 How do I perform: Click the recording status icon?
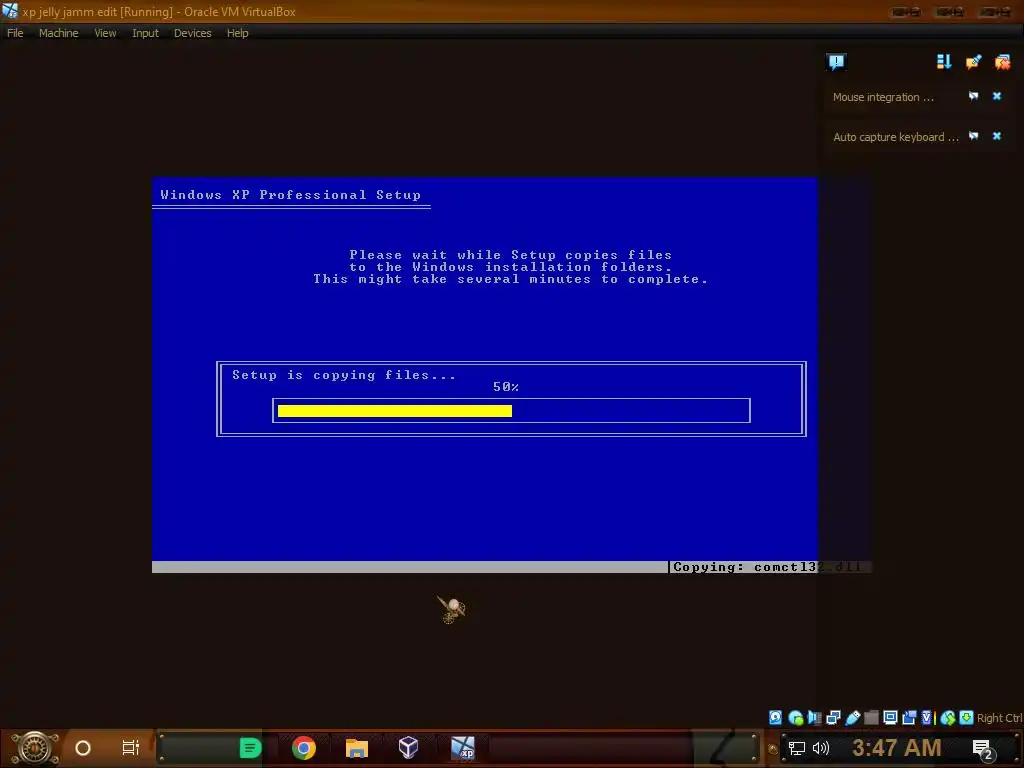point(909,718)
